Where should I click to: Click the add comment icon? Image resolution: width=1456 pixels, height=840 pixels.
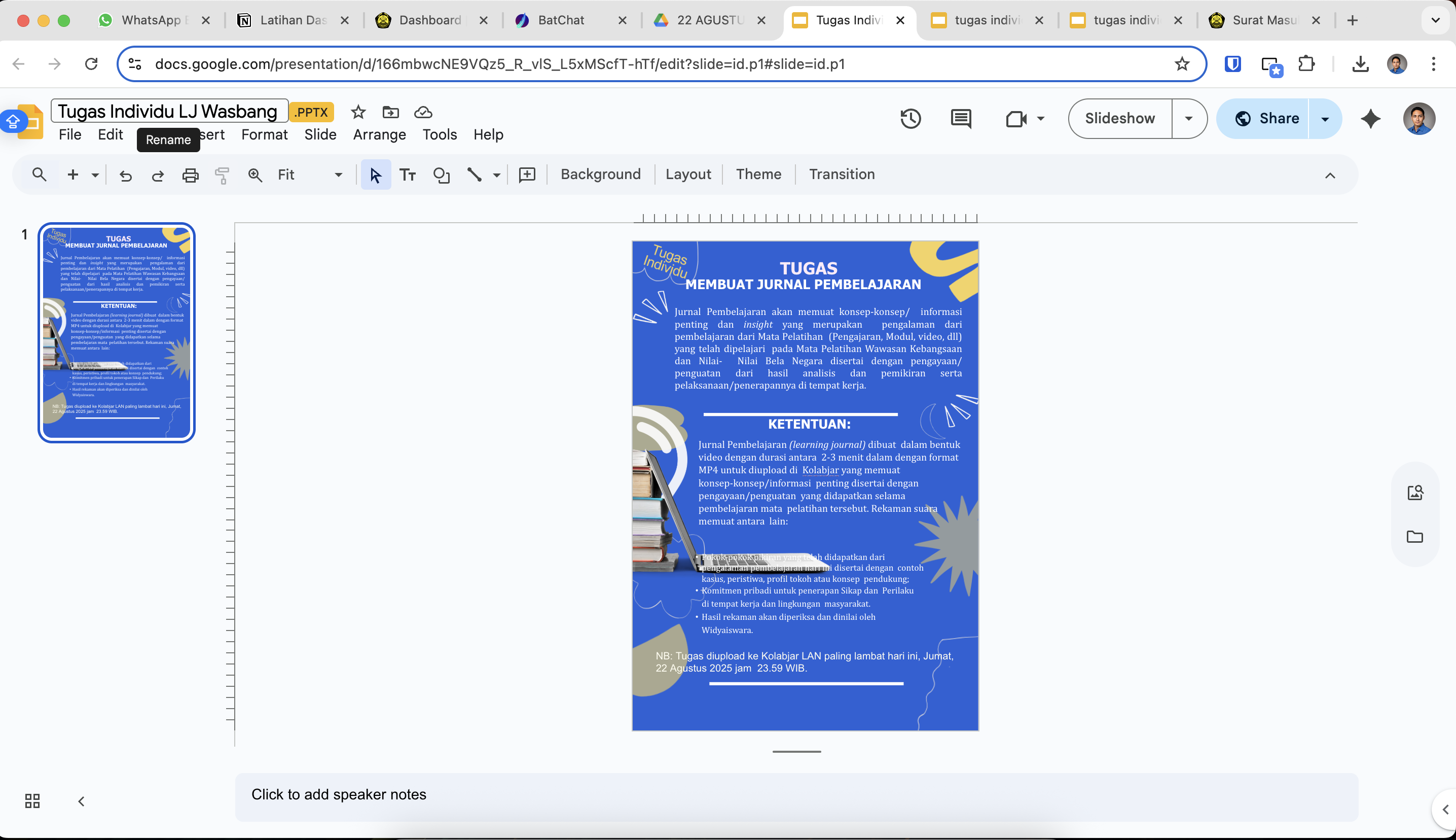(x=527, y=175)
